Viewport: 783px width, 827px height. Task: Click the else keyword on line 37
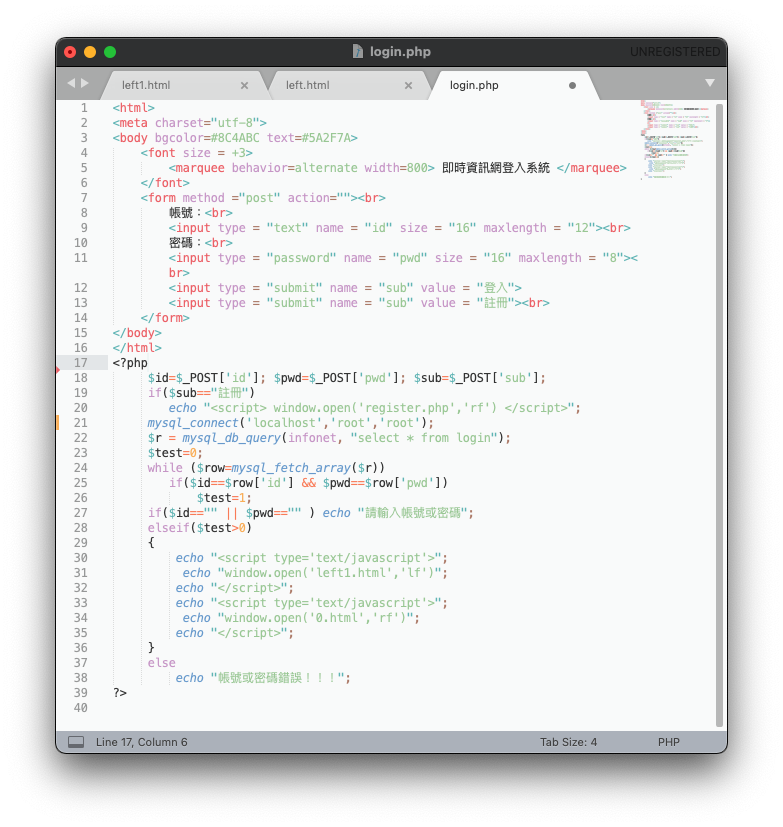click(x=161, y=663)
